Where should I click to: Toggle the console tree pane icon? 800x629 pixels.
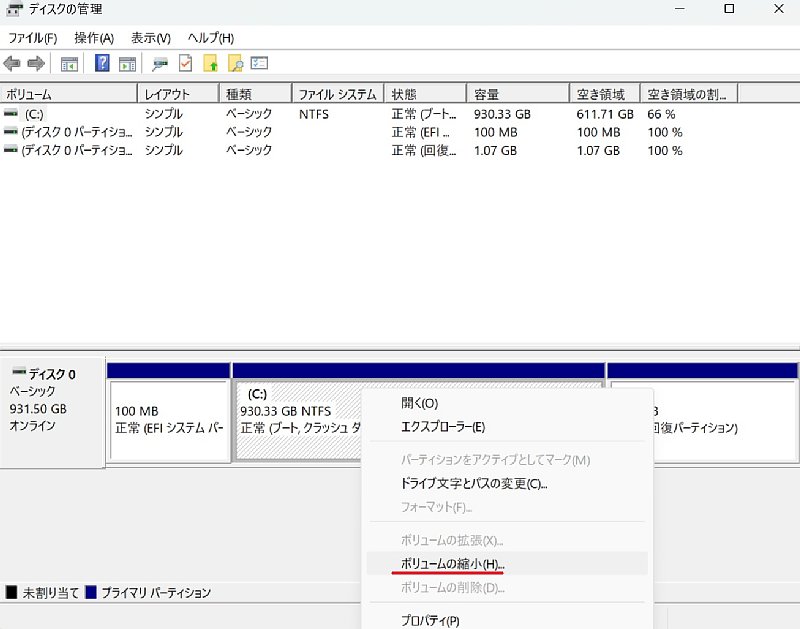click(x=69, y=64)
